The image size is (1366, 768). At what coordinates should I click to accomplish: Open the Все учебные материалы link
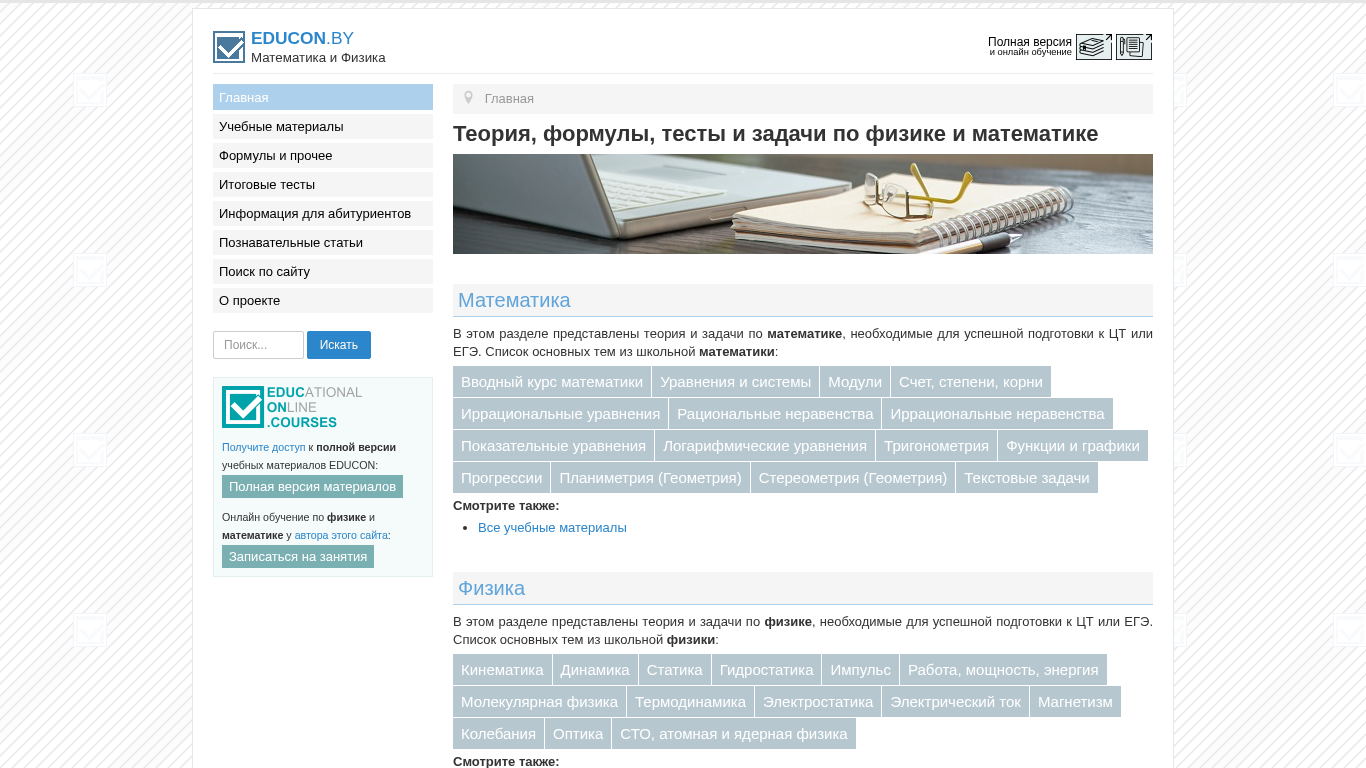pos(552,528)
